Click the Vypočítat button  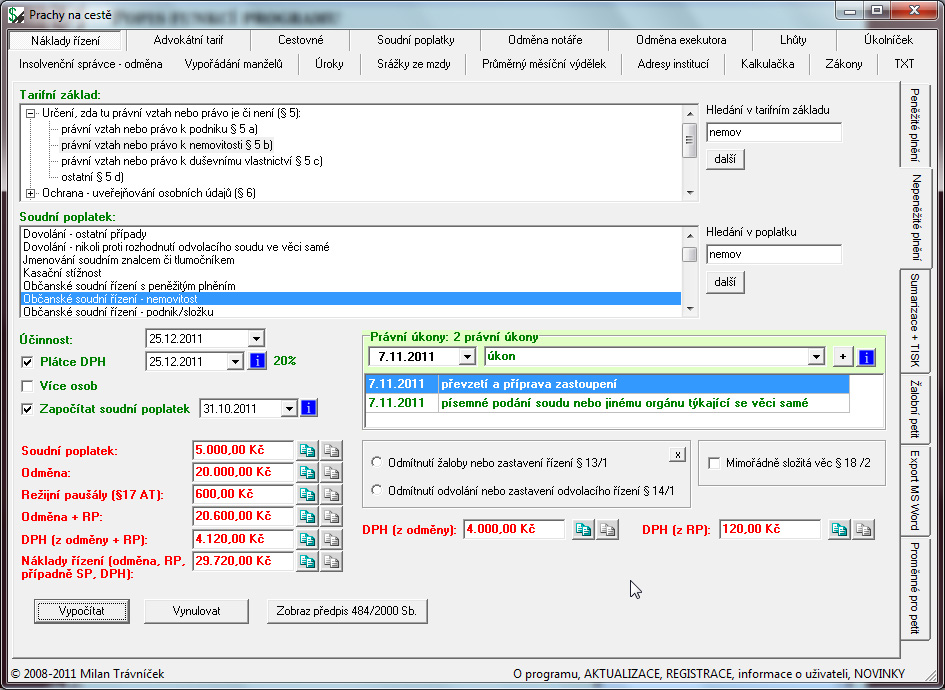click(82, 610)
